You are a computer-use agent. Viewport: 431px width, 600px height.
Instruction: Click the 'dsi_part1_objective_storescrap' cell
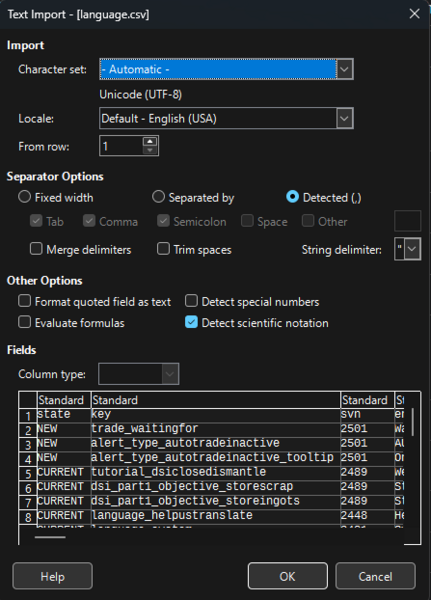click(x=216, y=487)
